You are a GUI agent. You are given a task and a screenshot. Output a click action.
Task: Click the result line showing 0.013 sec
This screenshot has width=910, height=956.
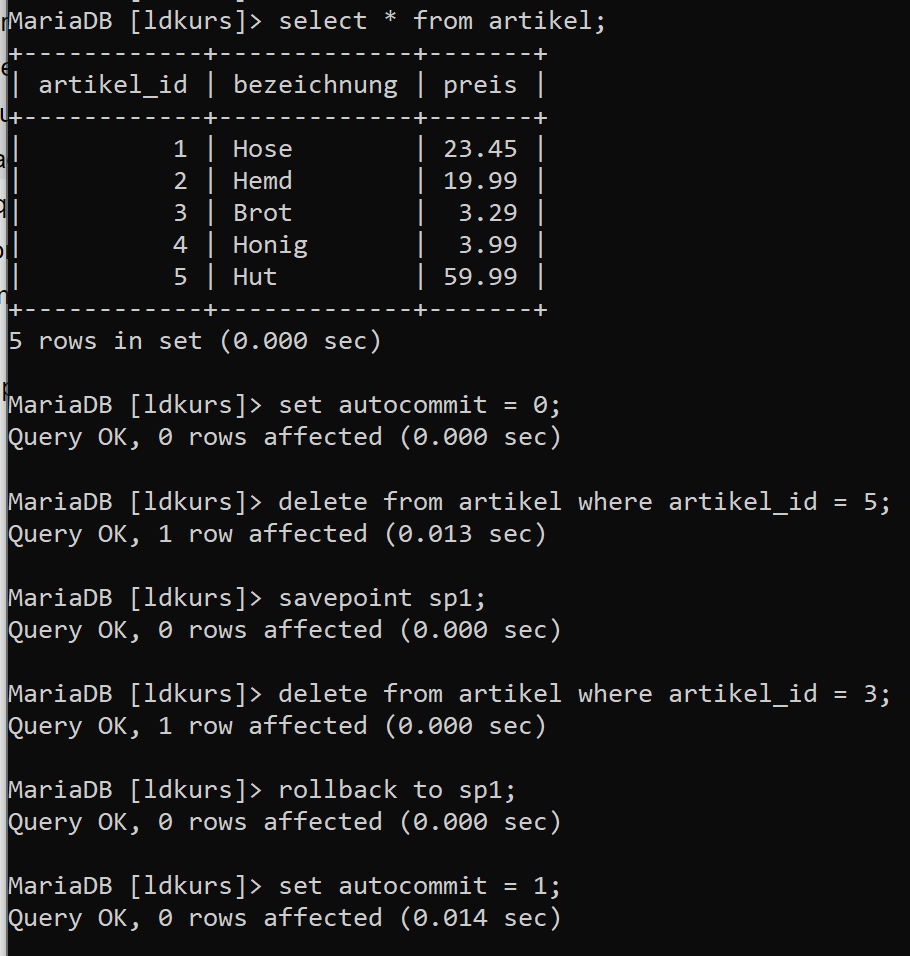(277, 534)
